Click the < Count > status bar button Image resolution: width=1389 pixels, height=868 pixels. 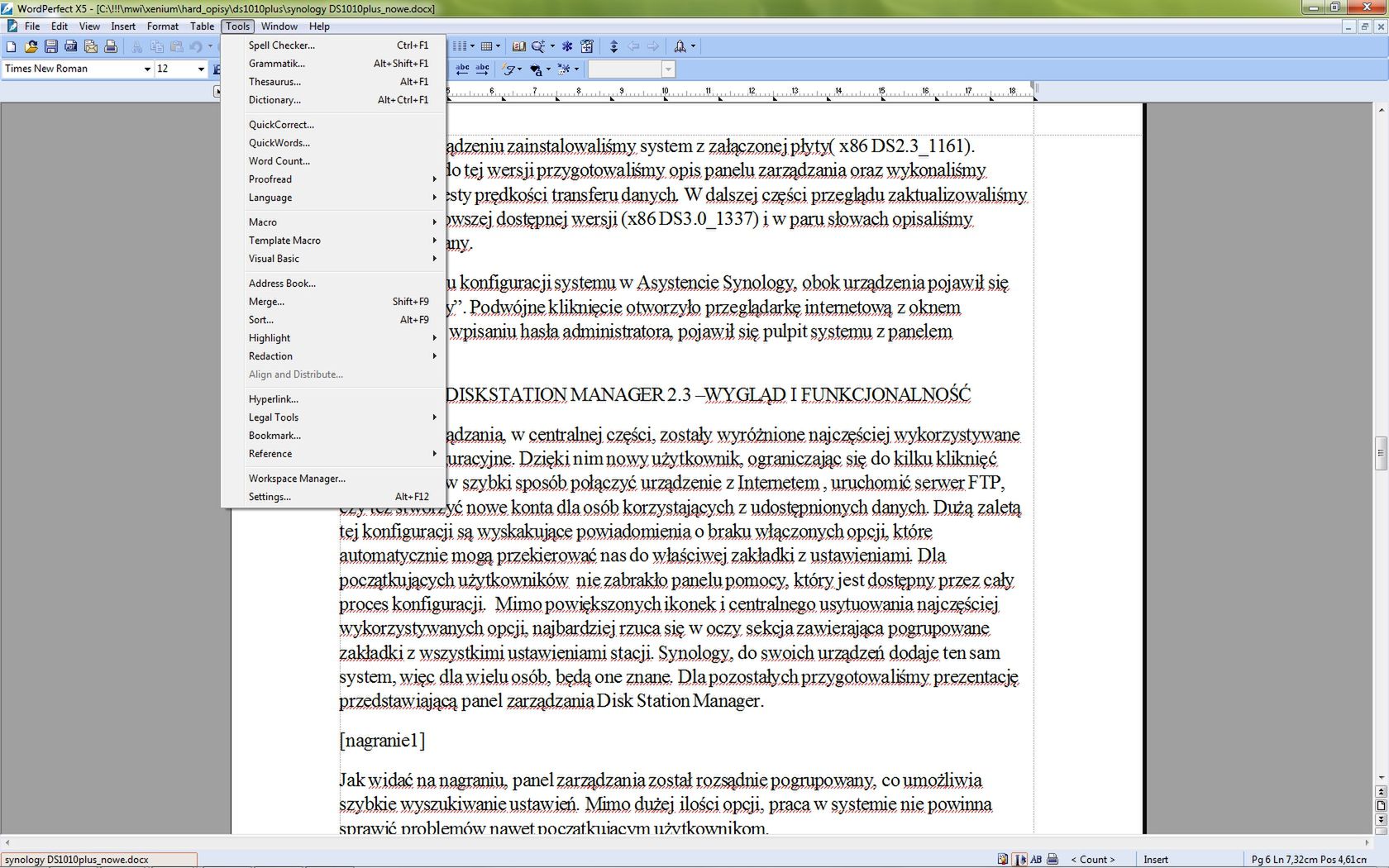(1093, 860)
